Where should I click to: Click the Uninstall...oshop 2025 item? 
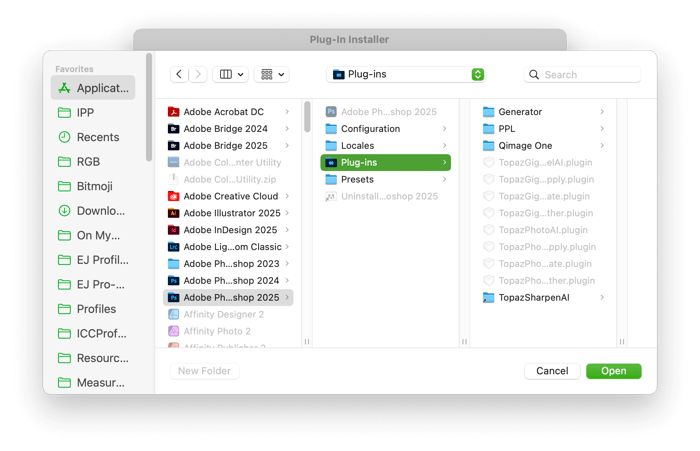(x=386, y=196)
